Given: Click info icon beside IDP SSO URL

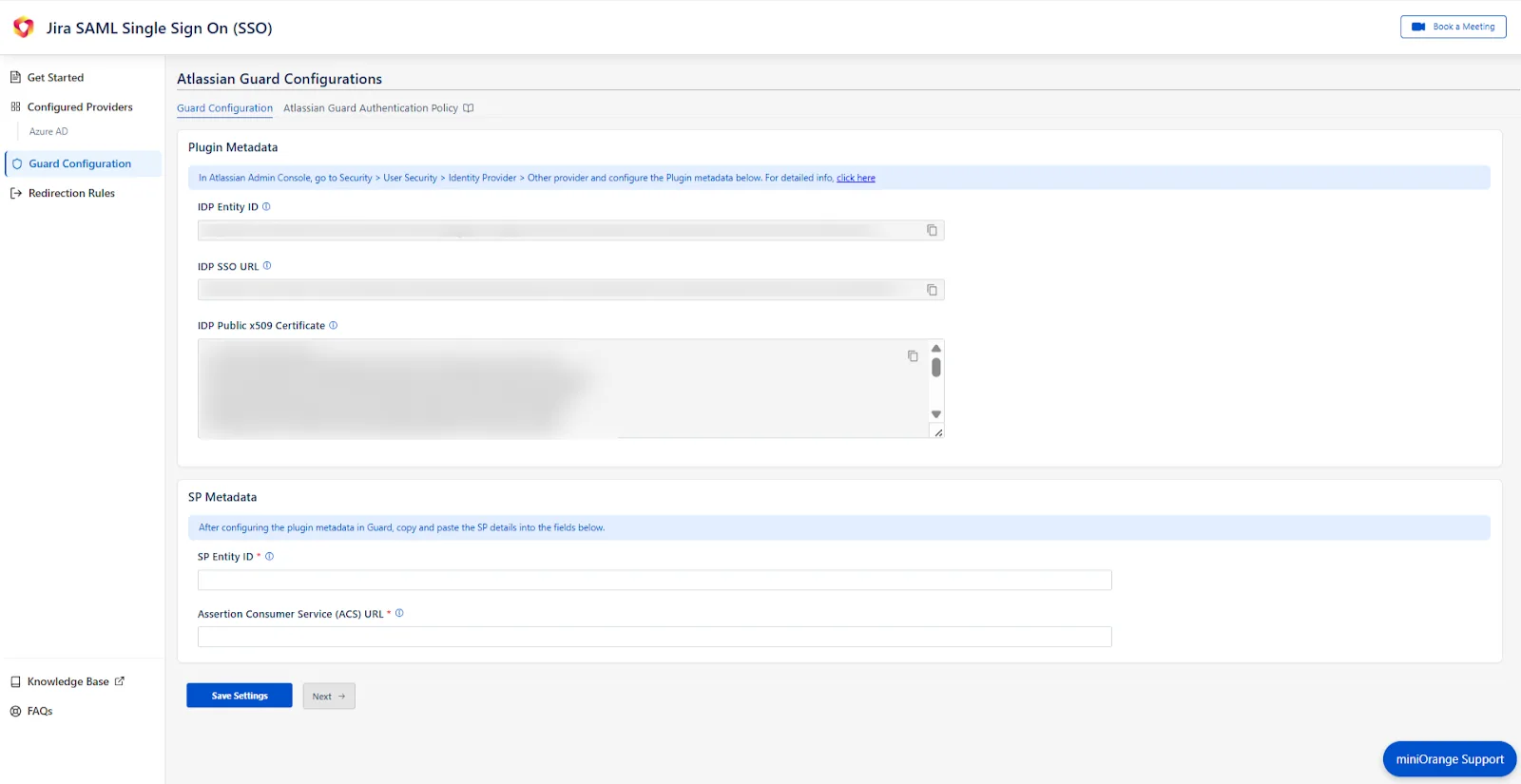Looking at the screenshot, I should tap(267, 266).
